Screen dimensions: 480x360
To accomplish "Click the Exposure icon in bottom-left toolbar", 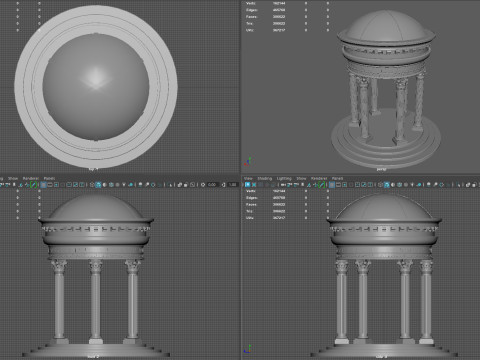I will click(203, 185).
